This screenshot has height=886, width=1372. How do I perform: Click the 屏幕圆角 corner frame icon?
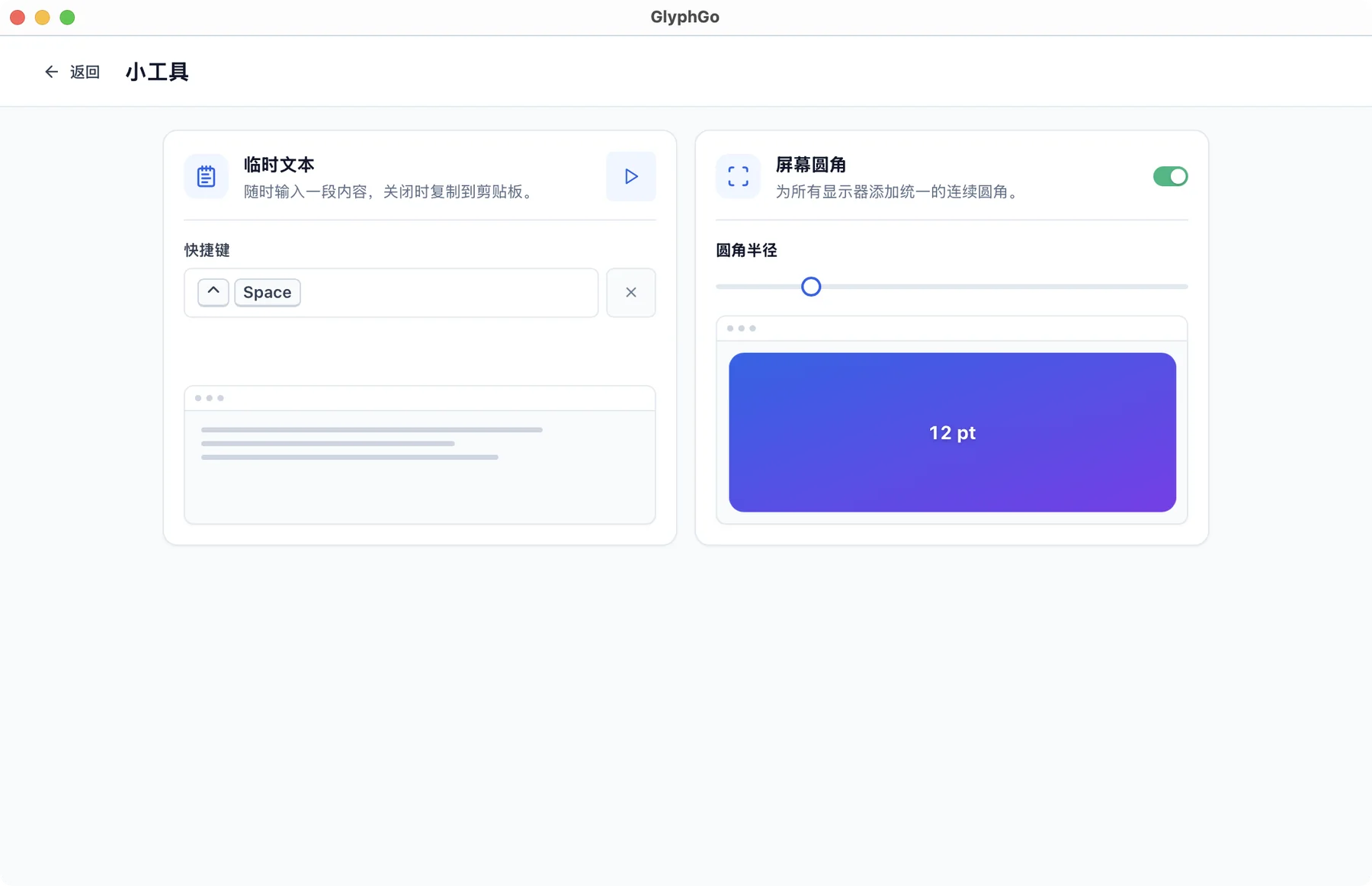pos(738,176)
